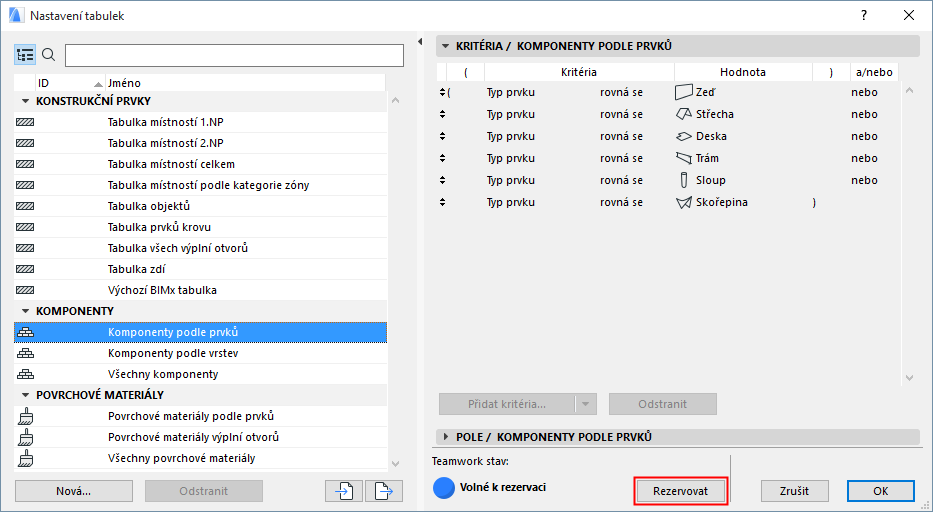This screenshot has height=512, width=933.
Task: Click Odstranit button under the schedule list
Action: [203, 491]
